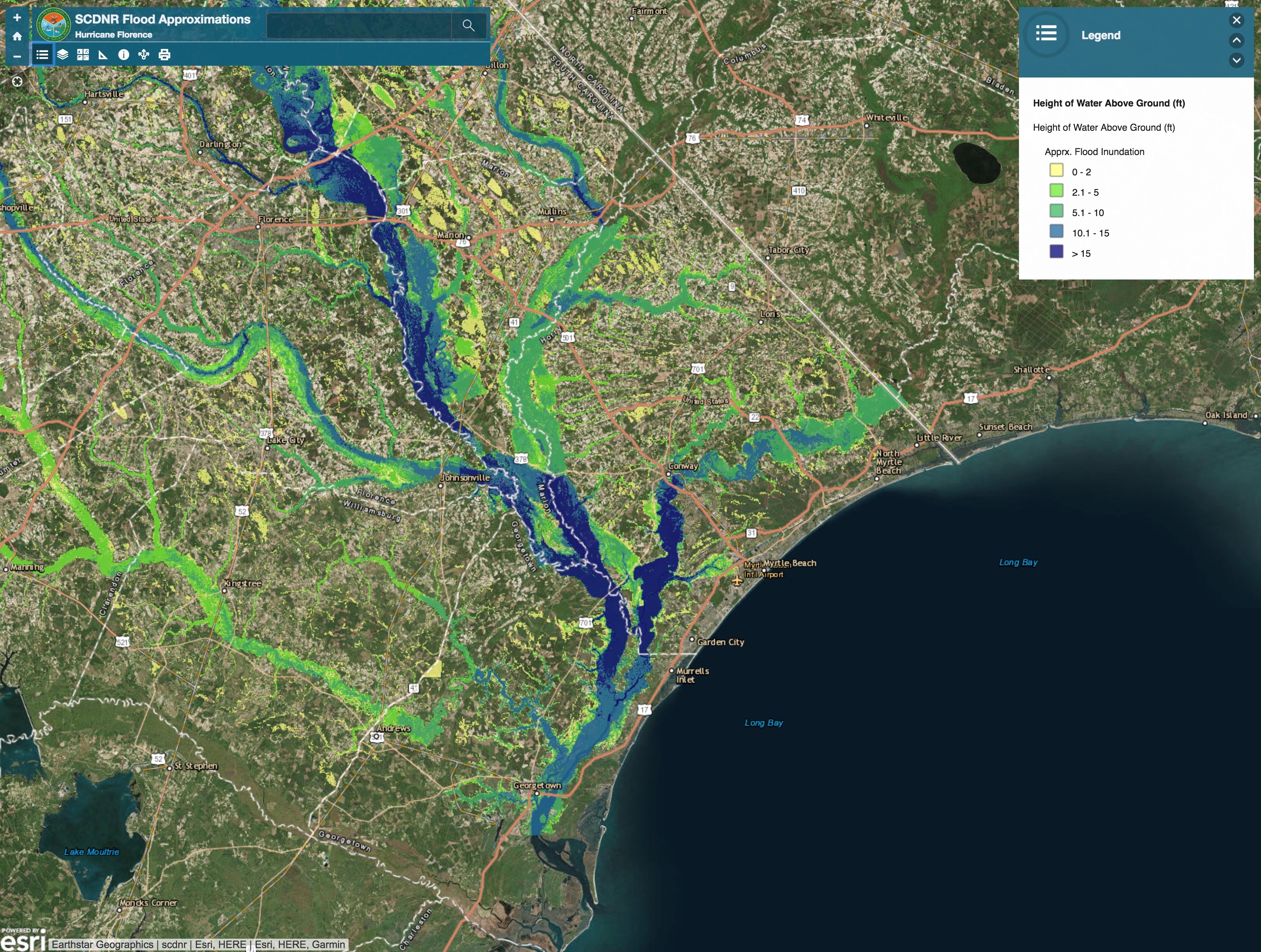
Task: Collapse the Legend panel with up chevron
Action: [1236, 40]
